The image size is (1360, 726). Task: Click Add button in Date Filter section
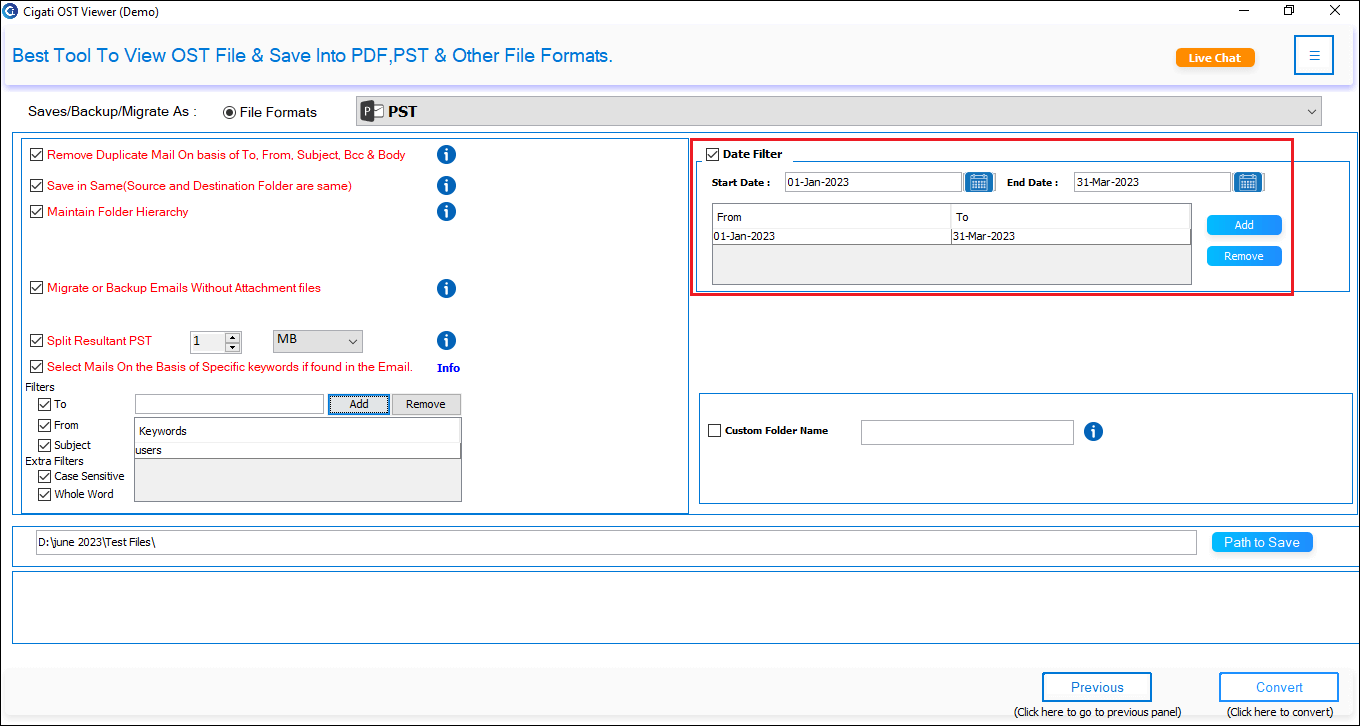[x=1244, y=225]
